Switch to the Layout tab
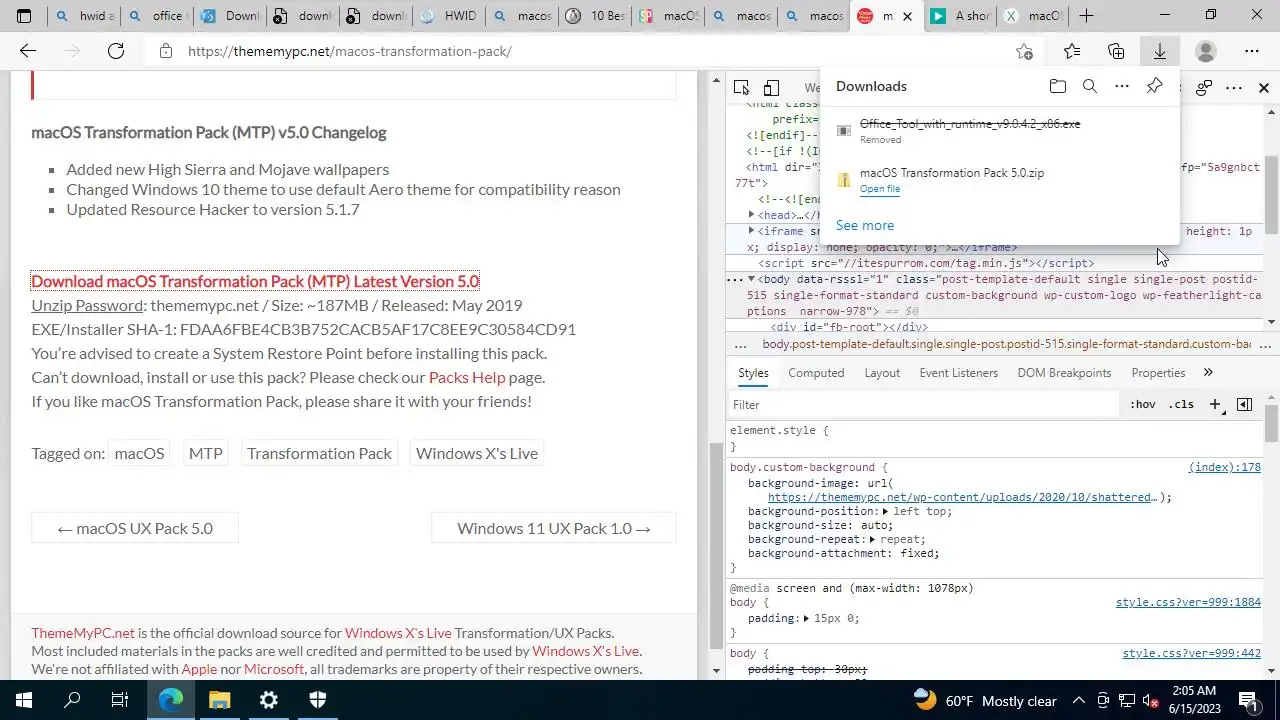The width and height of the screenshot is (1280, 720). (882, 373)
